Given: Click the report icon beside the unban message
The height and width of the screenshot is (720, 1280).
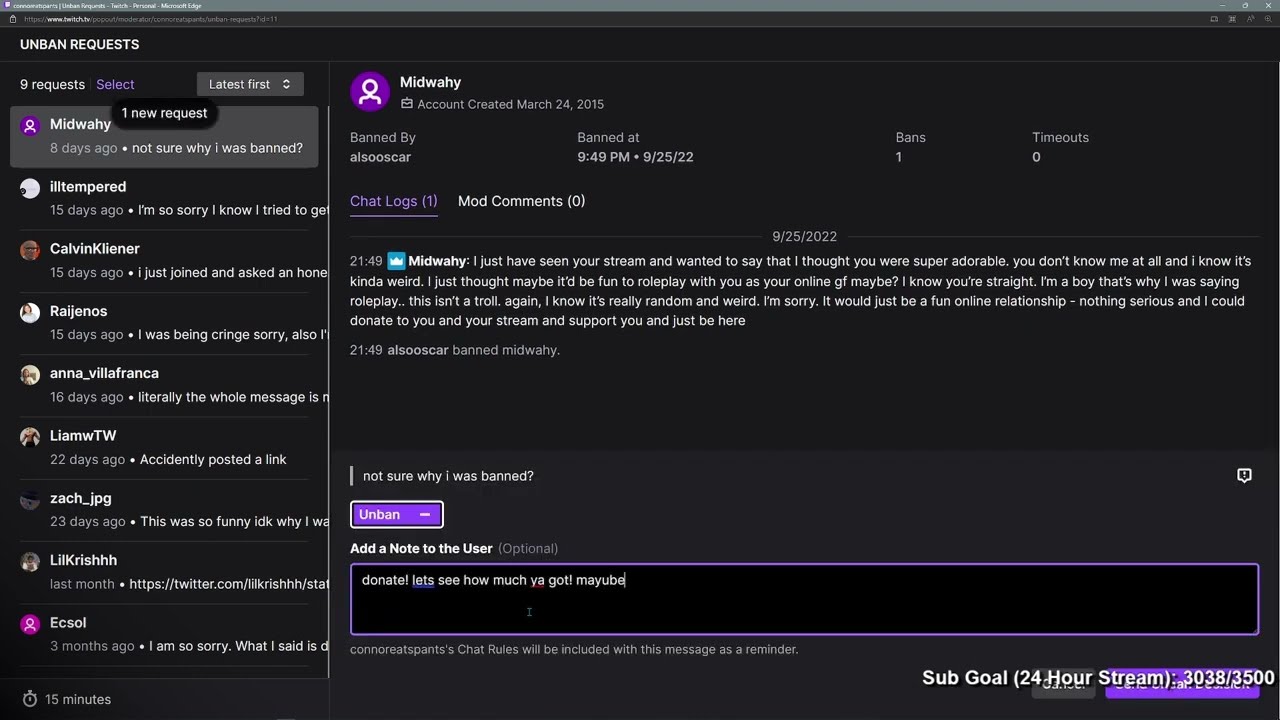Looking at the screenshot, I should pos(1244,476).
